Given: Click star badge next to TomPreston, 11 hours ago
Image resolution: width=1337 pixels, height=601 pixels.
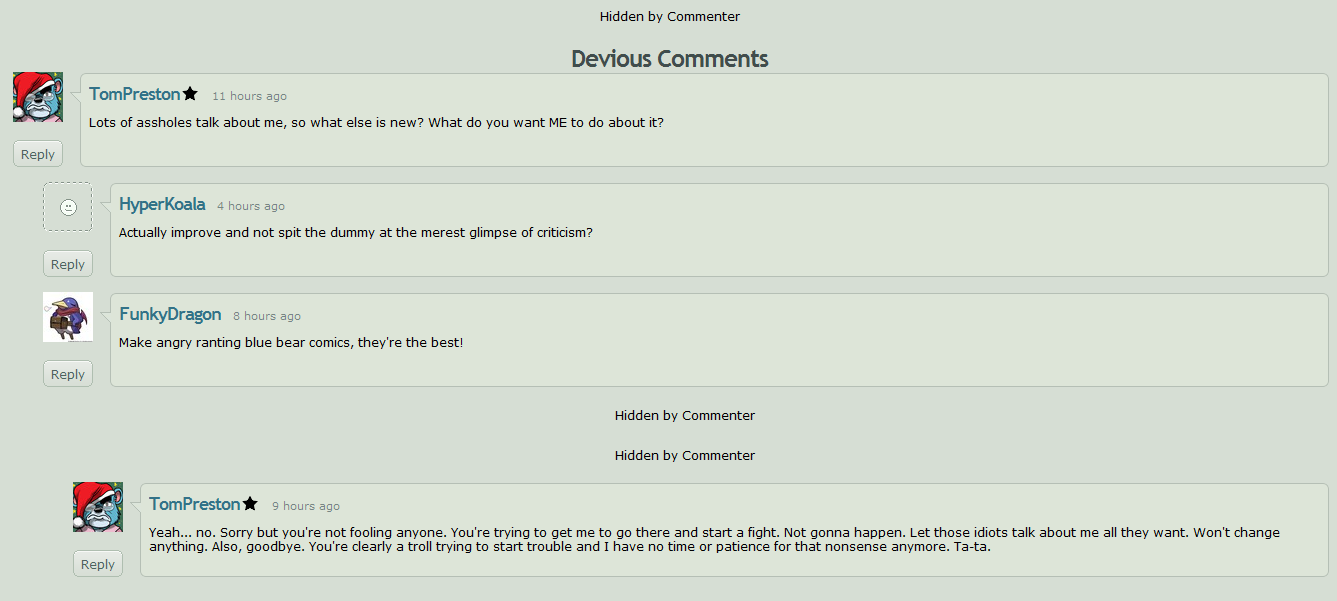Looking at the screenshot, I should [x=190, y=94].
